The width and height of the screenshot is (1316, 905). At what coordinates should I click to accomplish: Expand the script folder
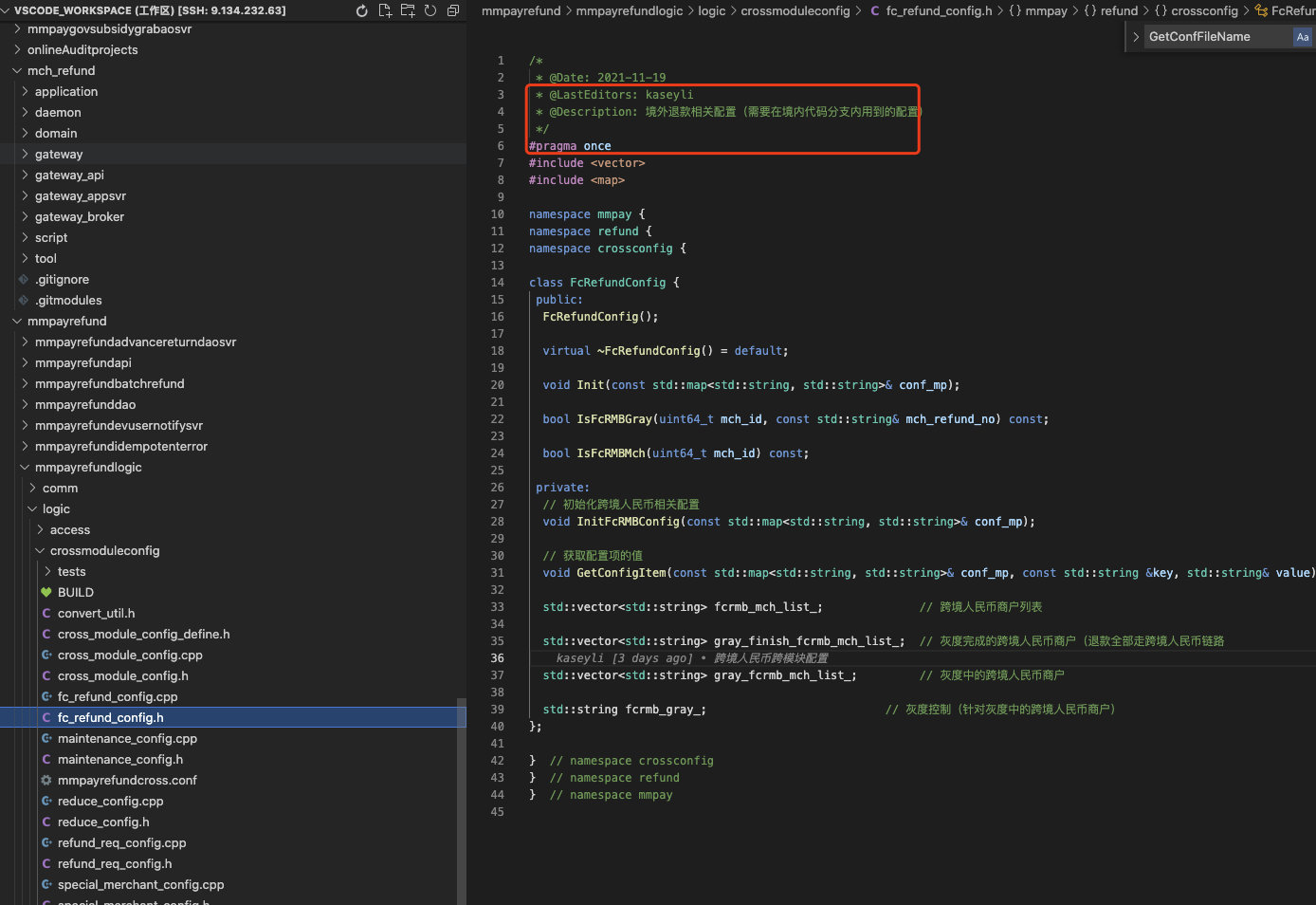coord(25,237)
